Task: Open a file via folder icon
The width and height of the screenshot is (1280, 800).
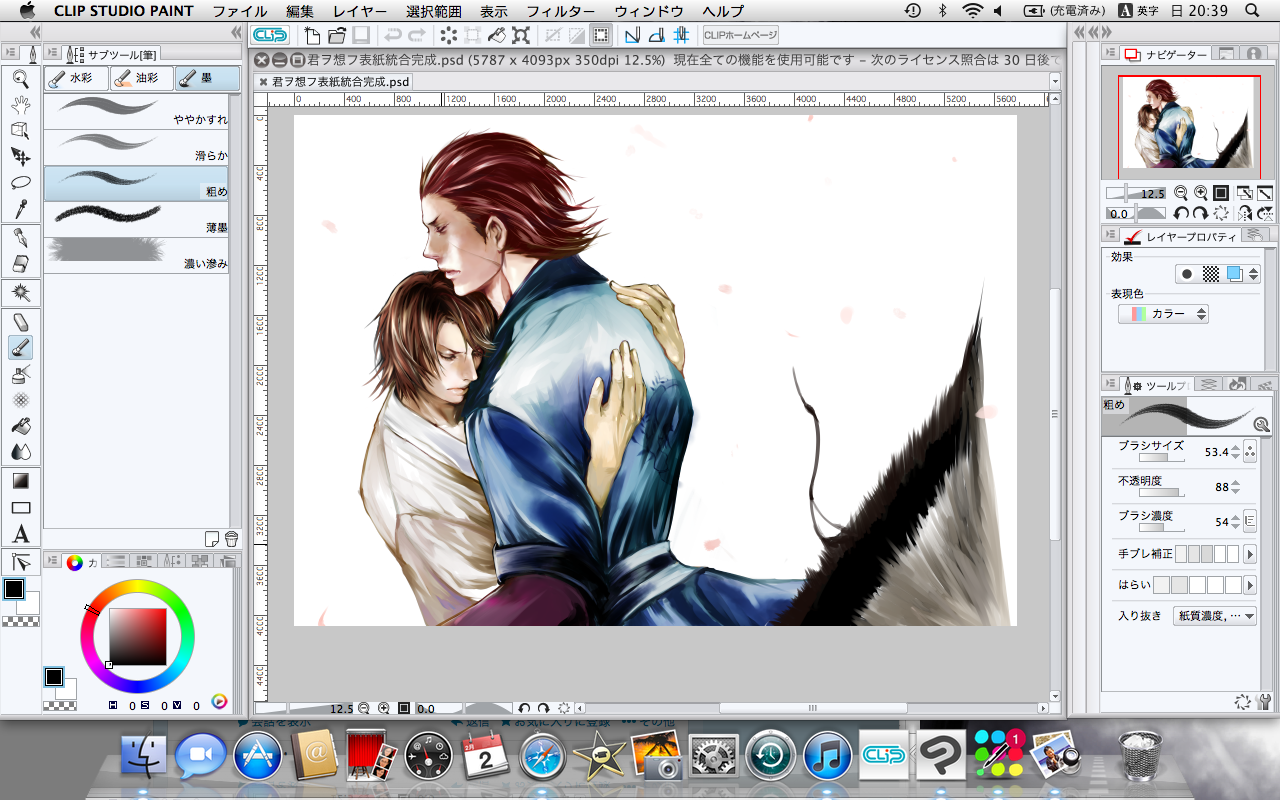Action: (336, 36)
